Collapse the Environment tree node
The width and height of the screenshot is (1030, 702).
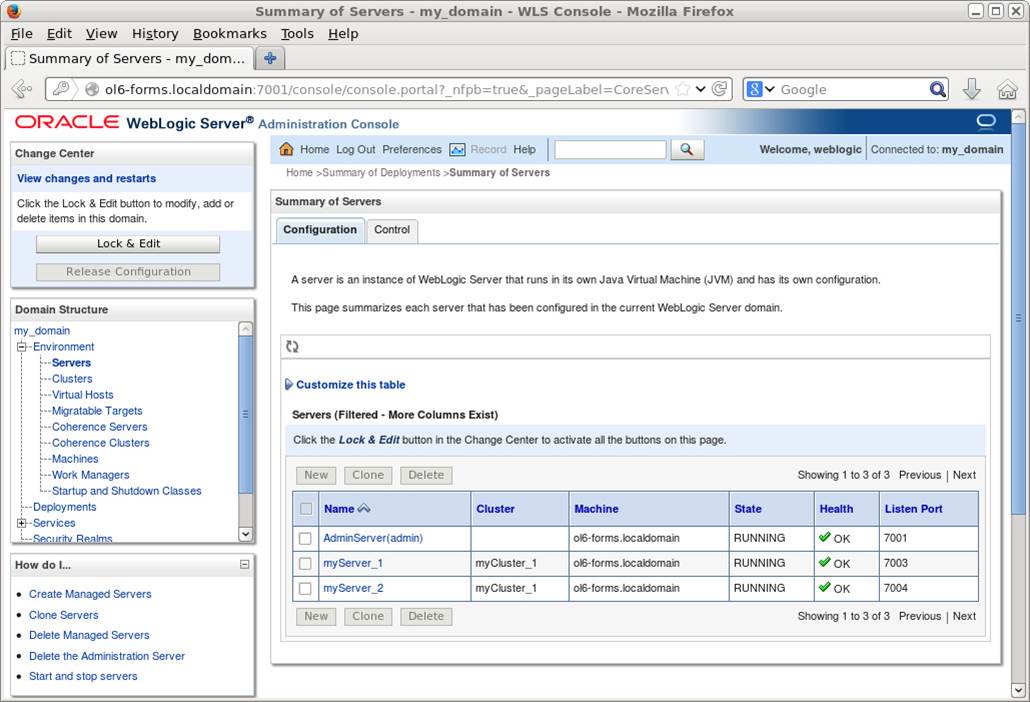pos(23,346)
